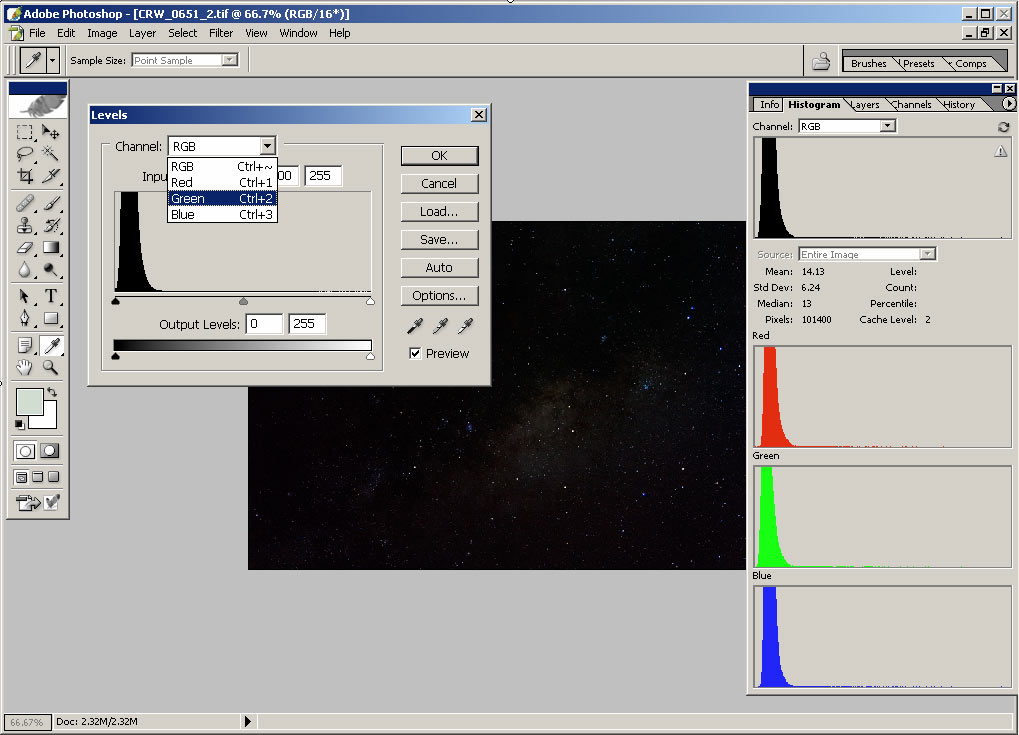Click the Set White Point eyedropper
The image size is (1019, 735).
(x=465, y=326)
